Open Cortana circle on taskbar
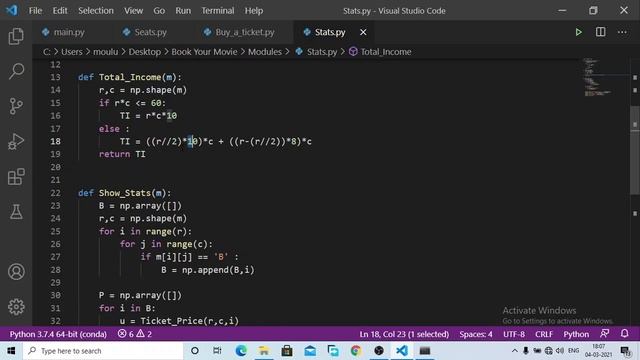This screenshot has width=640, height=360. click(195, 351)
